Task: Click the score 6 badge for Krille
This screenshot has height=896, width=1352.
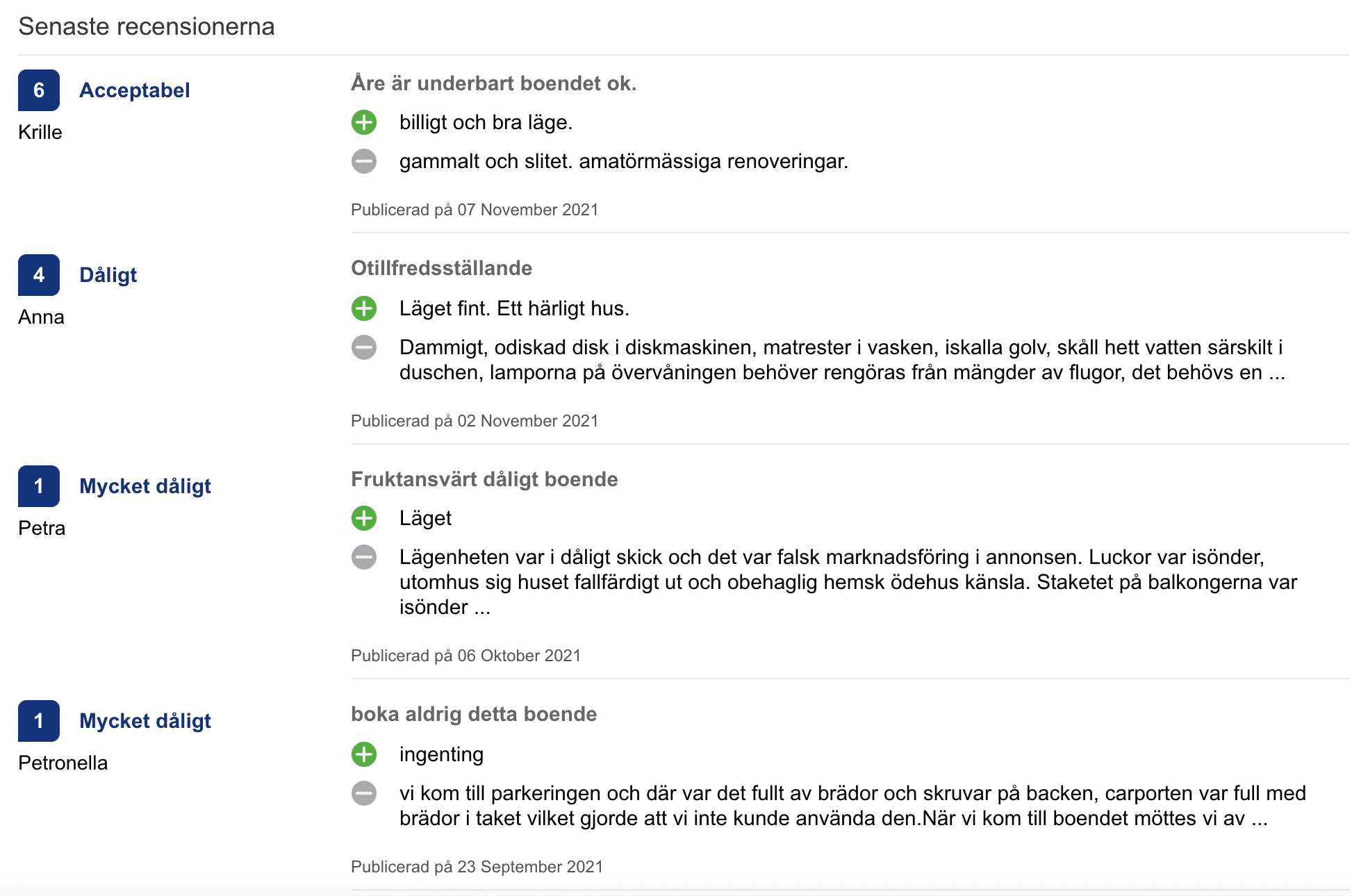Action: 39,90
